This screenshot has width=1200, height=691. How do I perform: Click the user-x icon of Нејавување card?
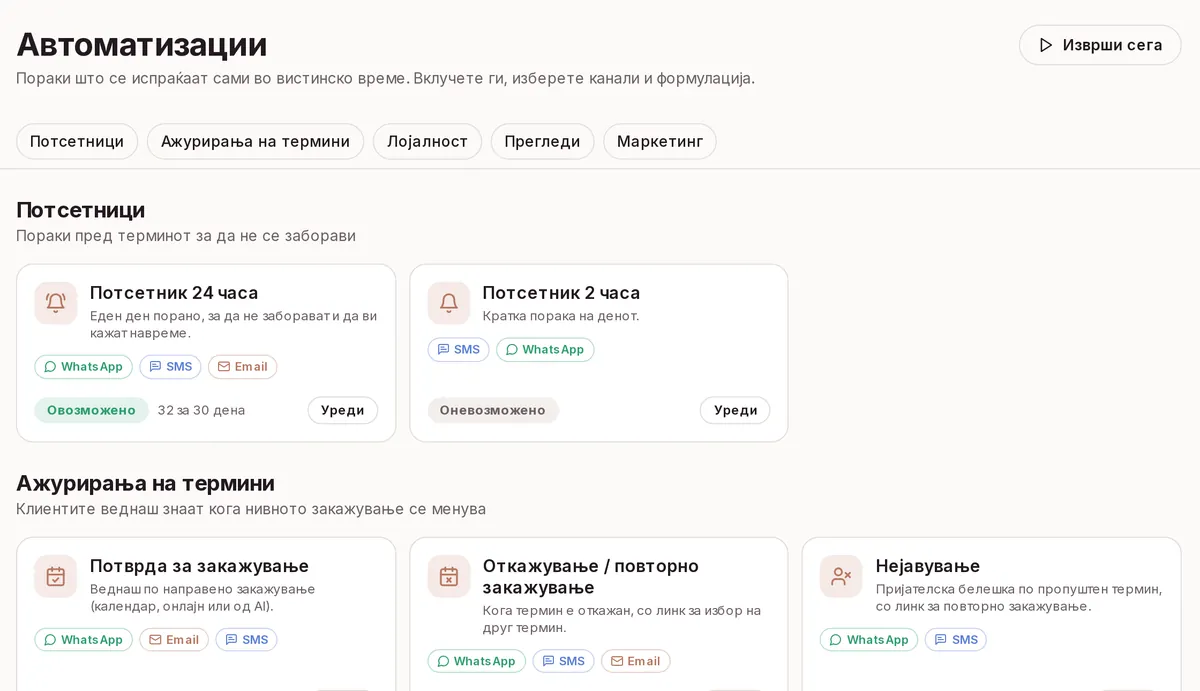pos(842,576)
